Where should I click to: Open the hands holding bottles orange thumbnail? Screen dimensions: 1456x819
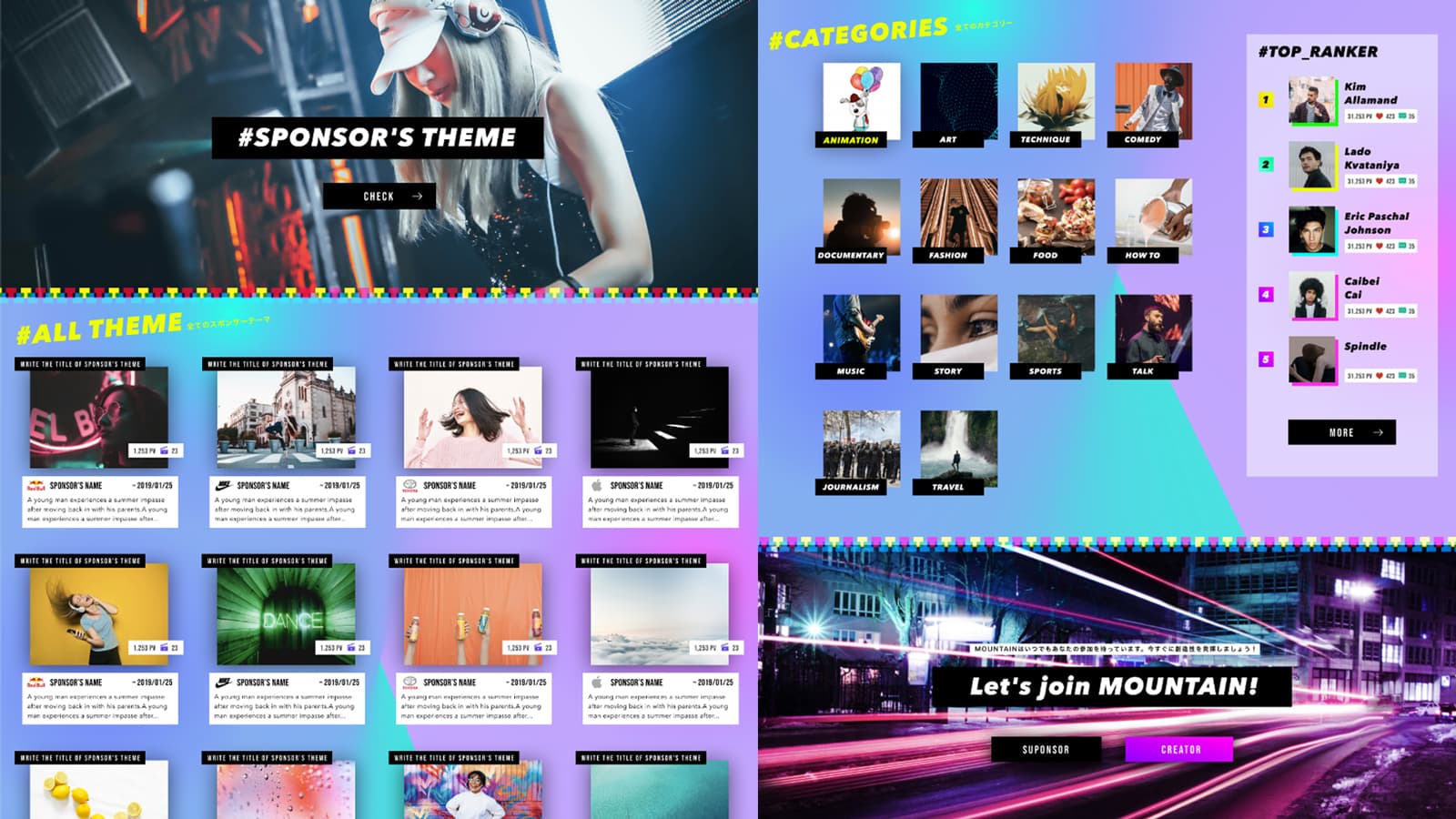point(473,614)
